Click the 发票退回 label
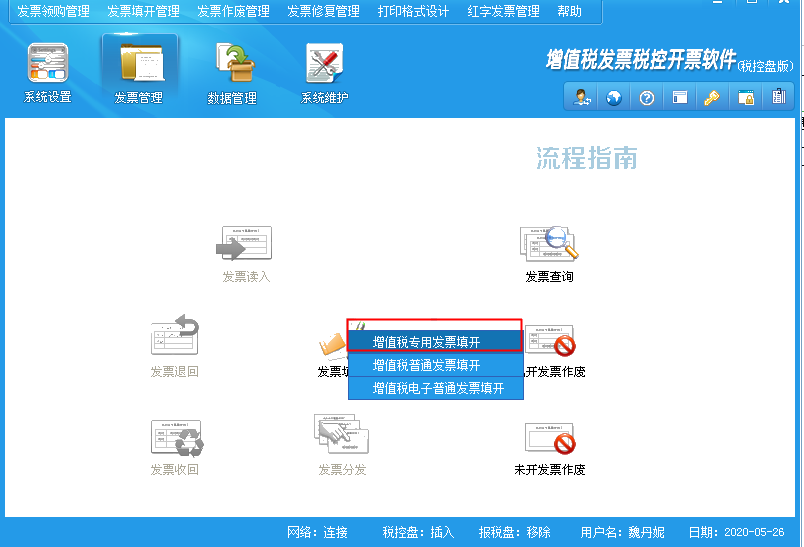804x547 pixels. tap(174, 371)
